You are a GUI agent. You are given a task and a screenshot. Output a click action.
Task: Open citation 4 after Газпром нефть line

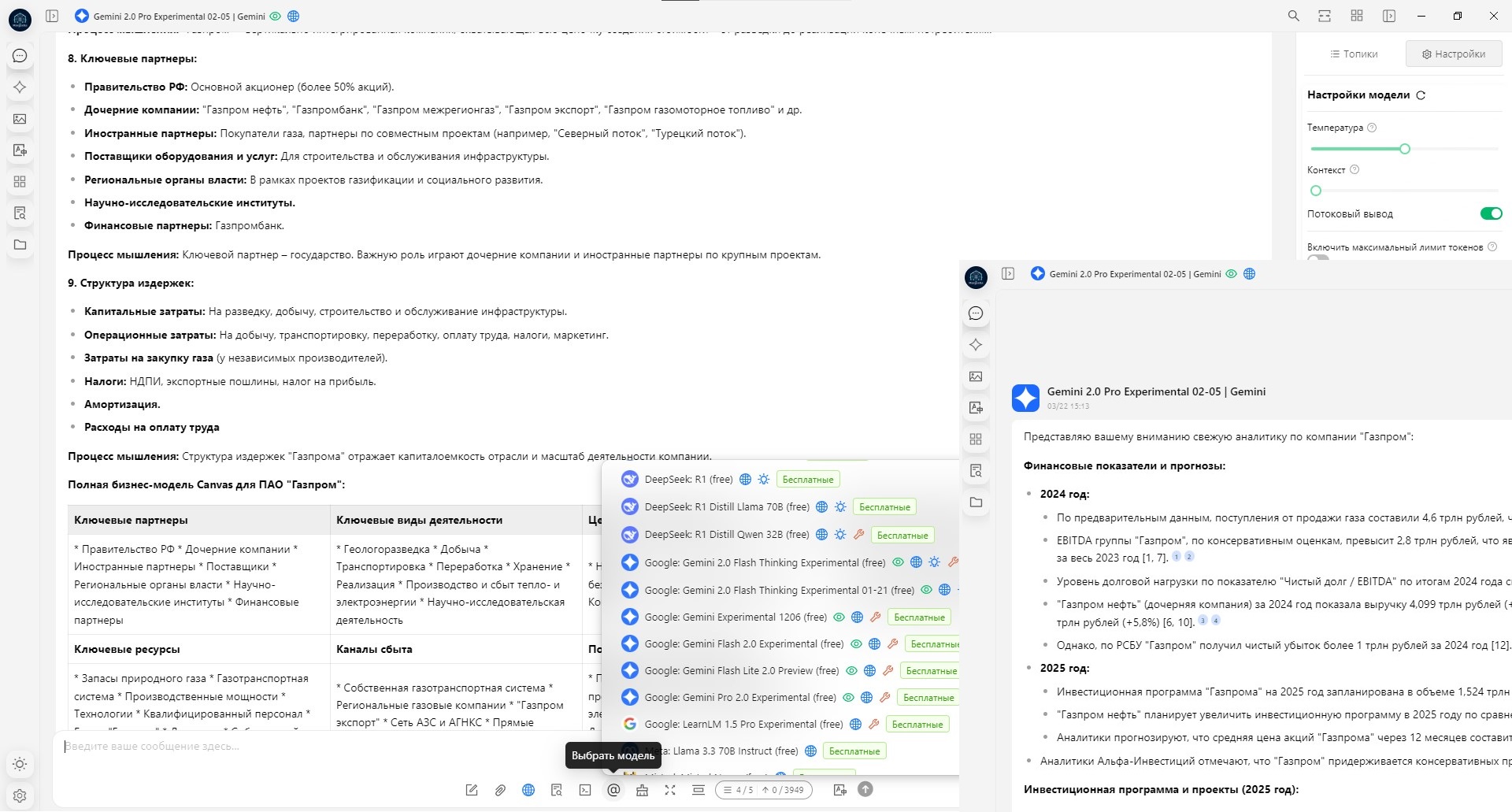[x=1215, y=621]
